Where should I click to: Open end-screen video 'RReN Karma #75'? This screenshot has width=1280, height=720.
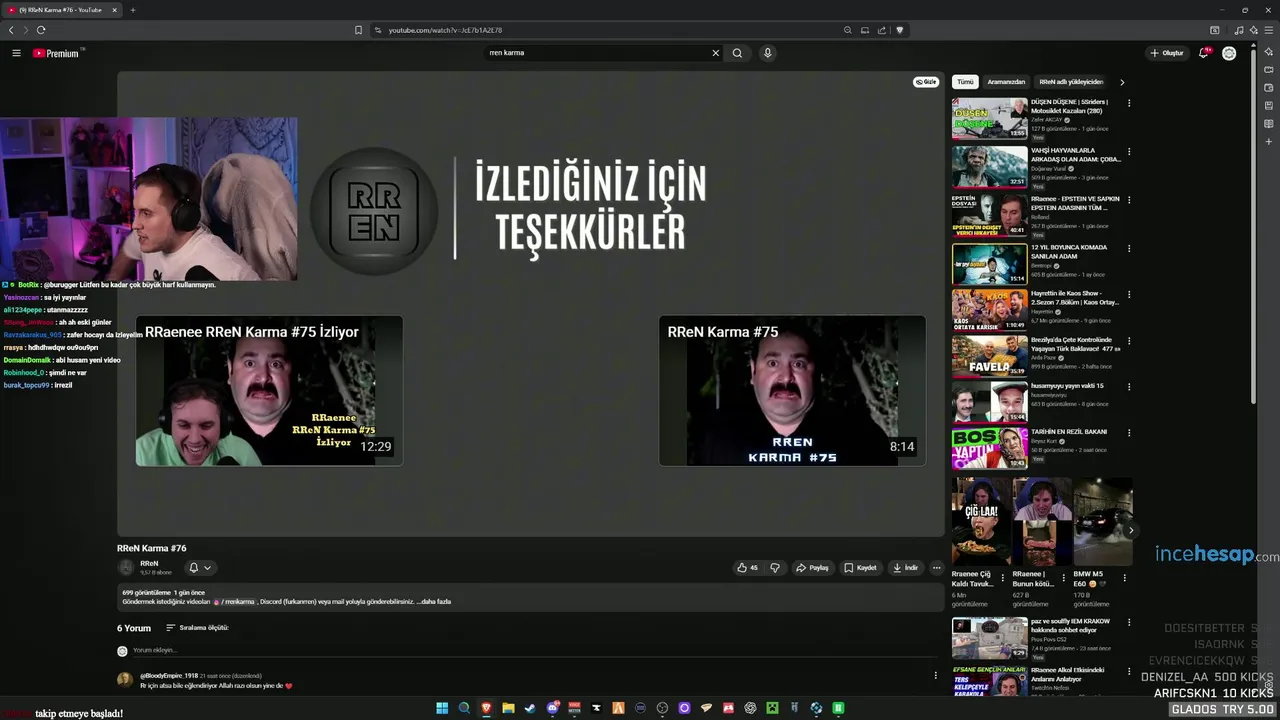tap(792, 391)
